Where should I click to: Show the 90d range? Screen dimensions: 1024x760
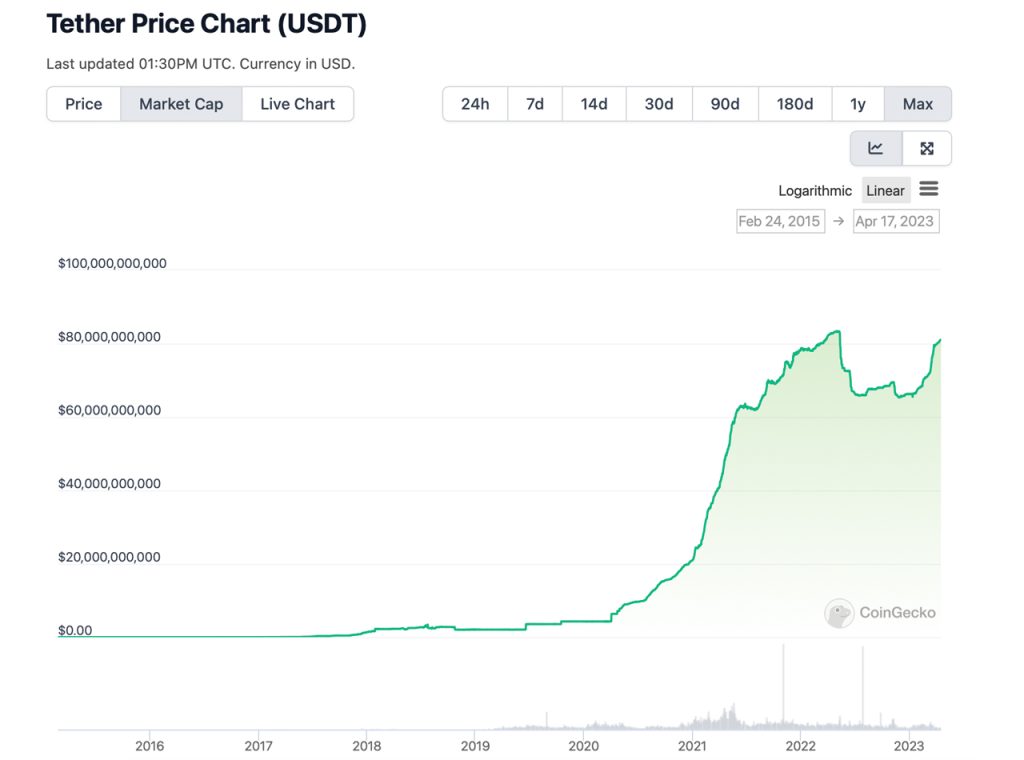tap(724, 103)
